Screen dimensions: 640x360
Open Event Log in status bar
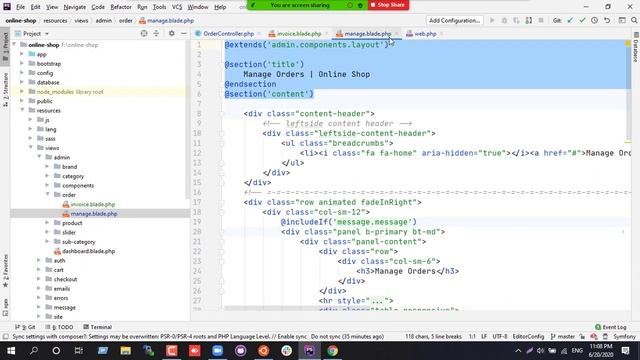[611, 327]
